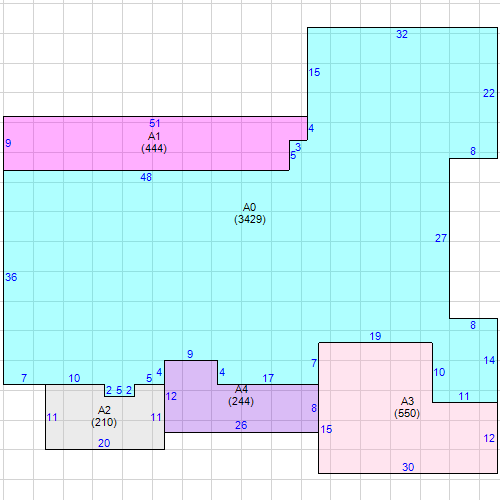
Task: Click the 3 dimension near A1's notch
Action: tap(298, 147)
